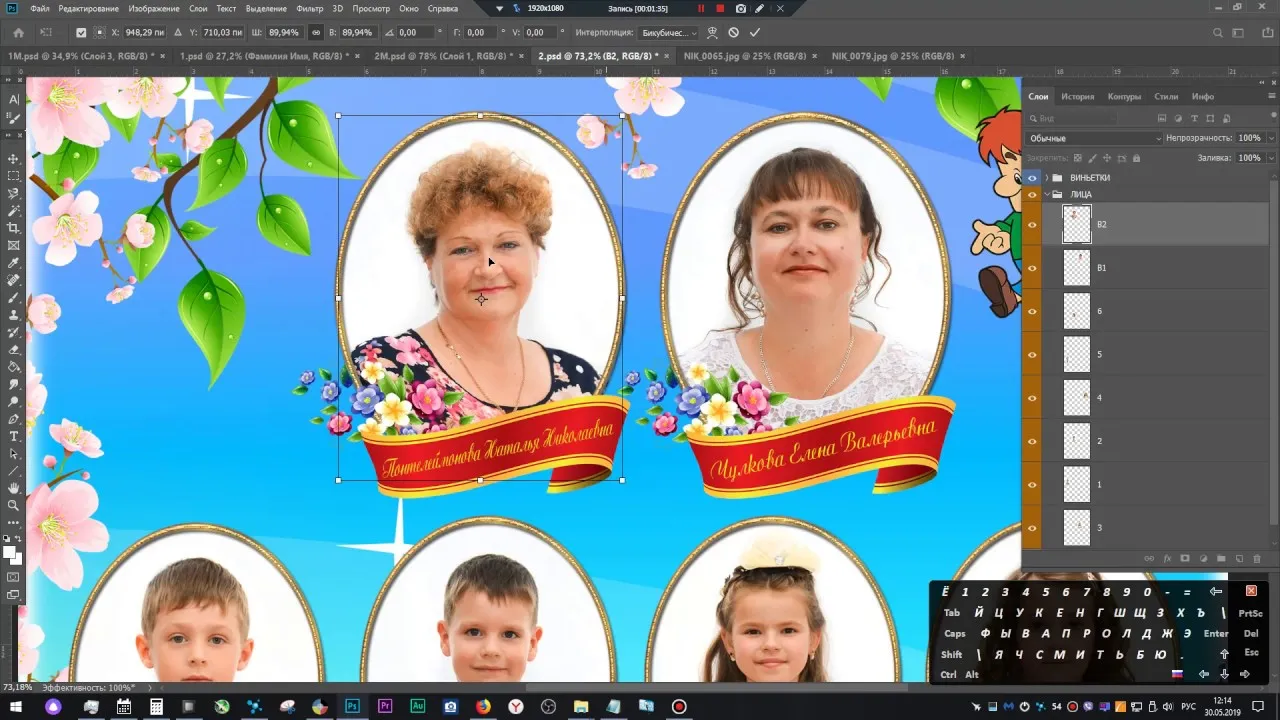Select the Zoom tool
The height and width of the screenshot is (720, 1280).
coord(14,506)
